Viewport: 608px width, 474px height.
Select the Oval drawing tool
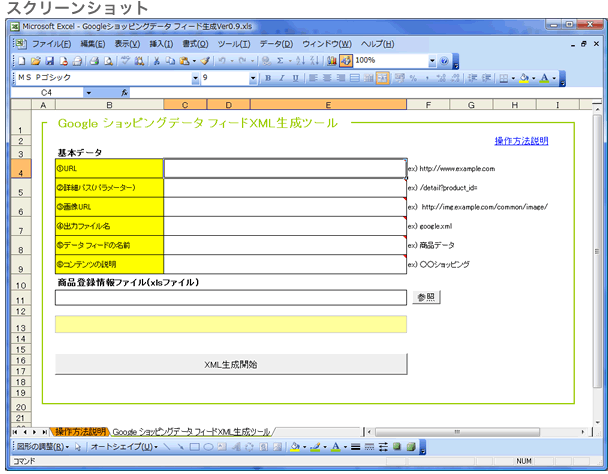click(x=209, y=447)
